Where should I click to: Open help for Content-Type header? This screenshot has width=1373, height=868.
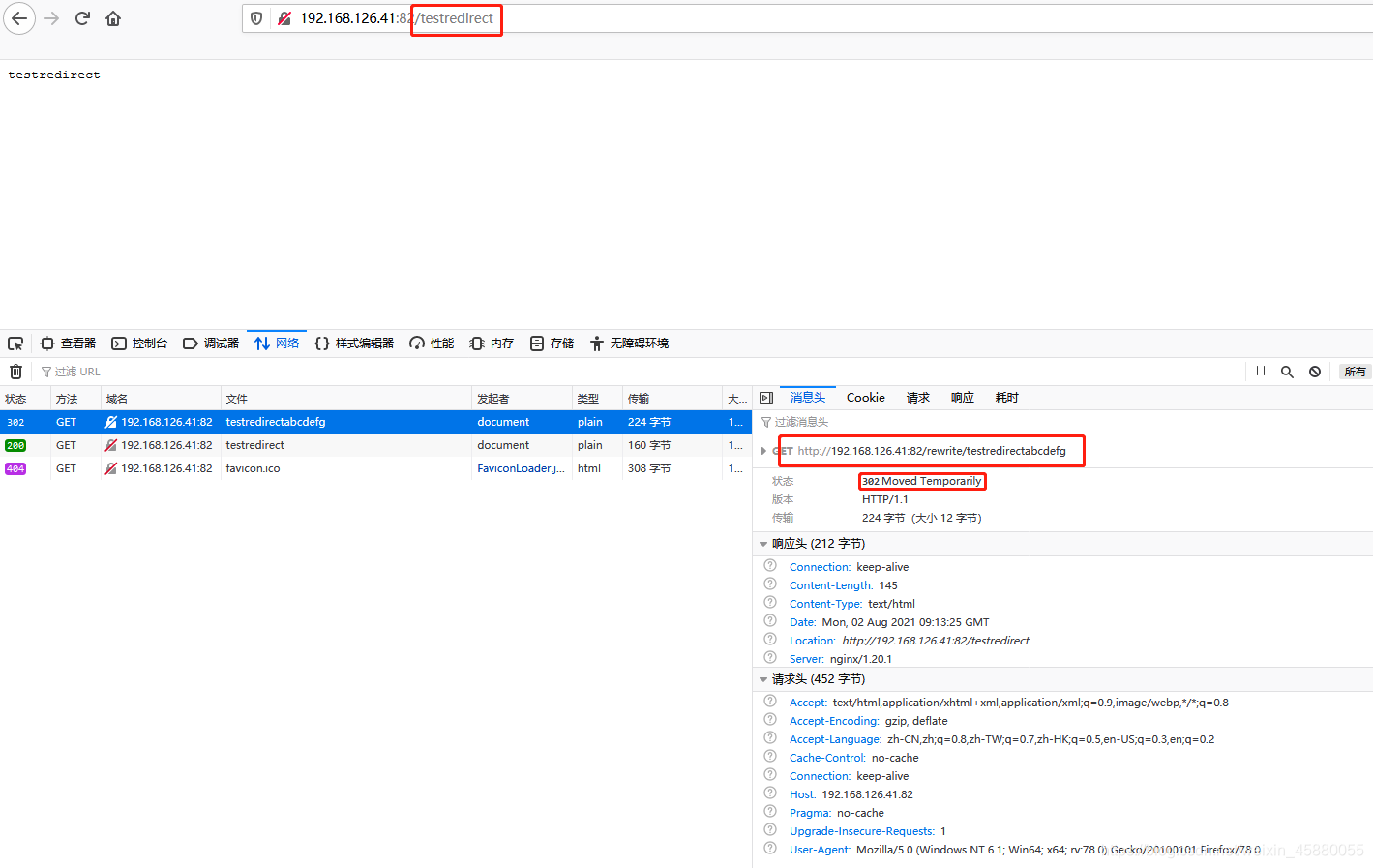coord(770,603)
